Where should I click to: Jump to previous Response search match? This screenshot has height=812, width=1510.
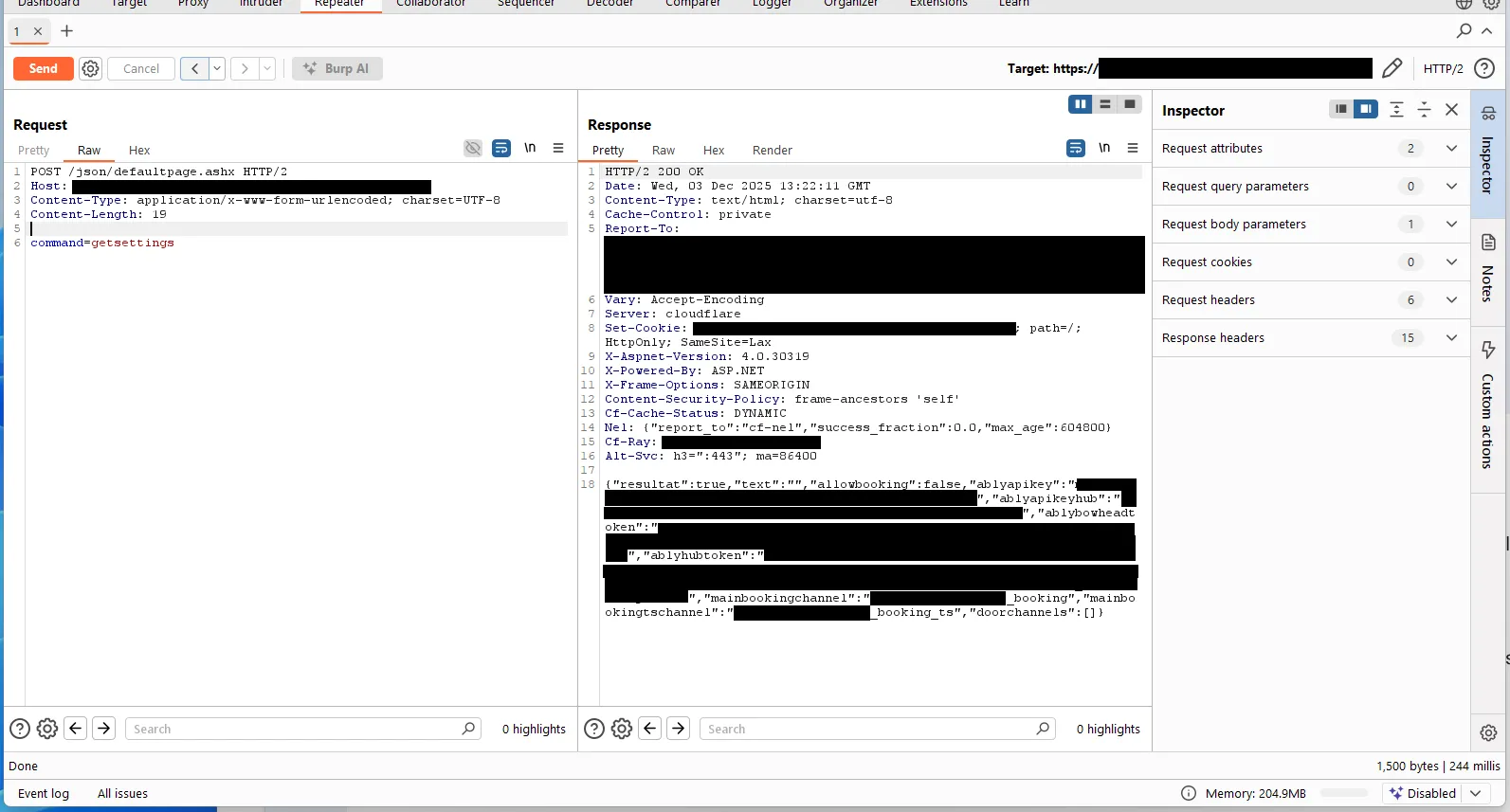pyautogui.click(x=650, y=729)
